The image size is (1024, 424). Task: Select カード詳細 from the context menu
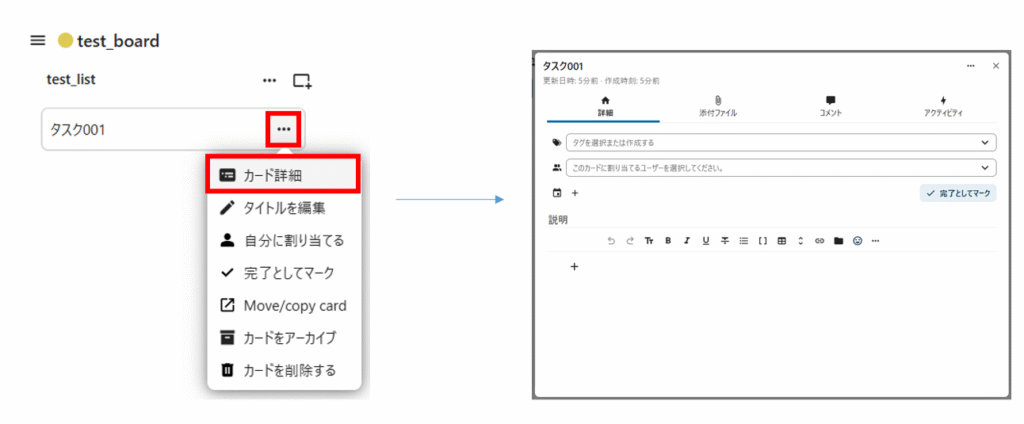[x=283, y=174]
